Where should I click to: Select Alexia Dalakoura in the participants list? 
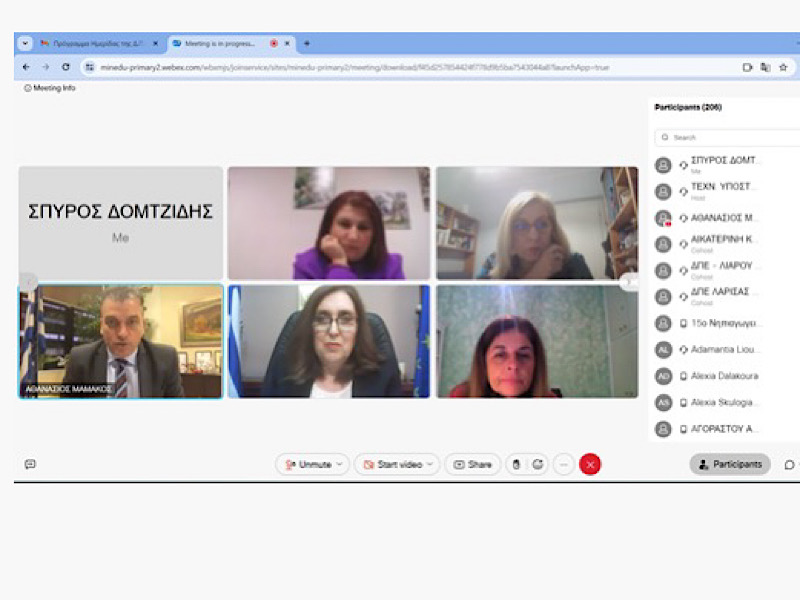pos(725,376)
